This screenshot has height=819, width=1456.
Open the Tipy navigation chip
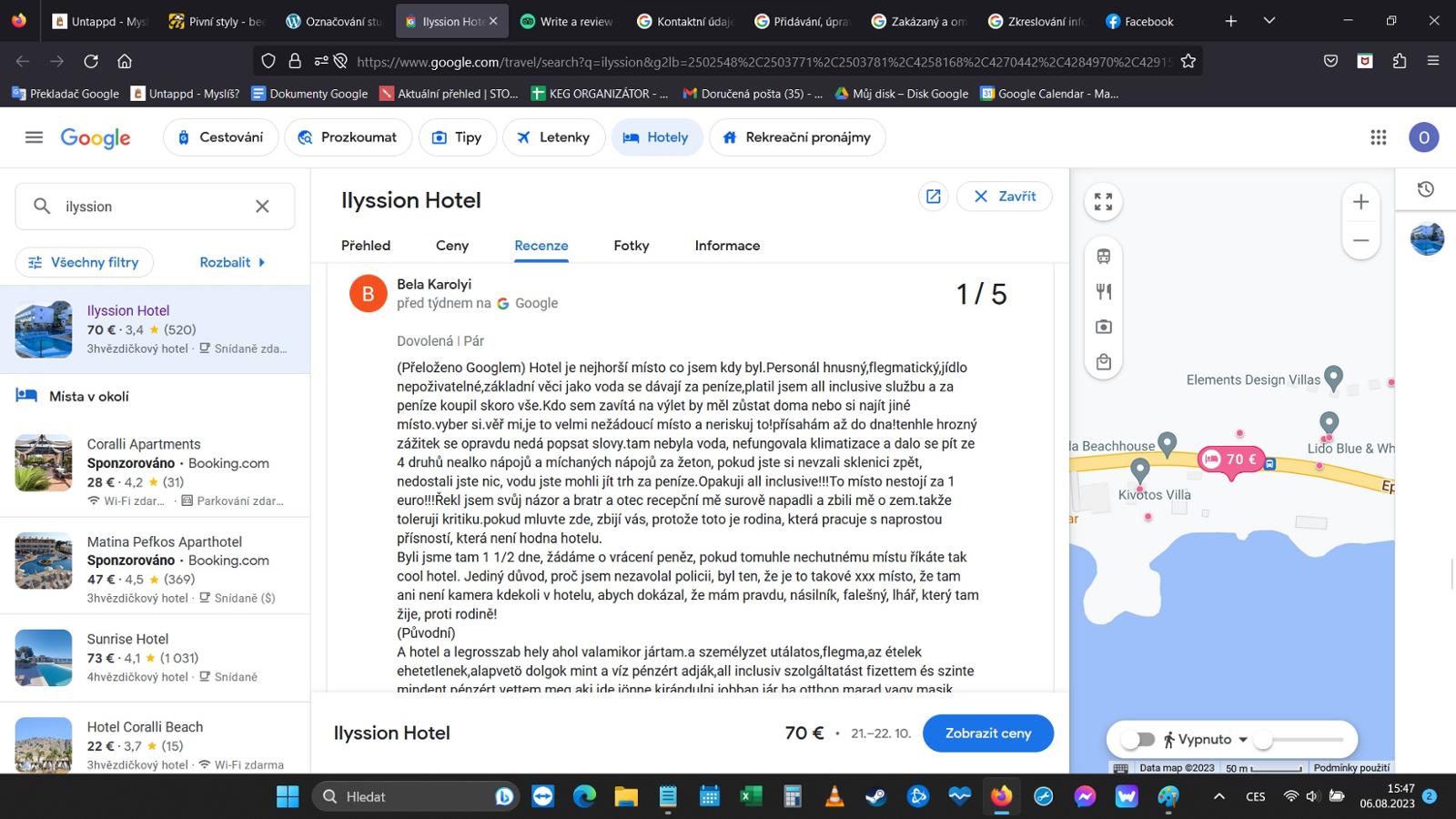(x=458, y=137)
